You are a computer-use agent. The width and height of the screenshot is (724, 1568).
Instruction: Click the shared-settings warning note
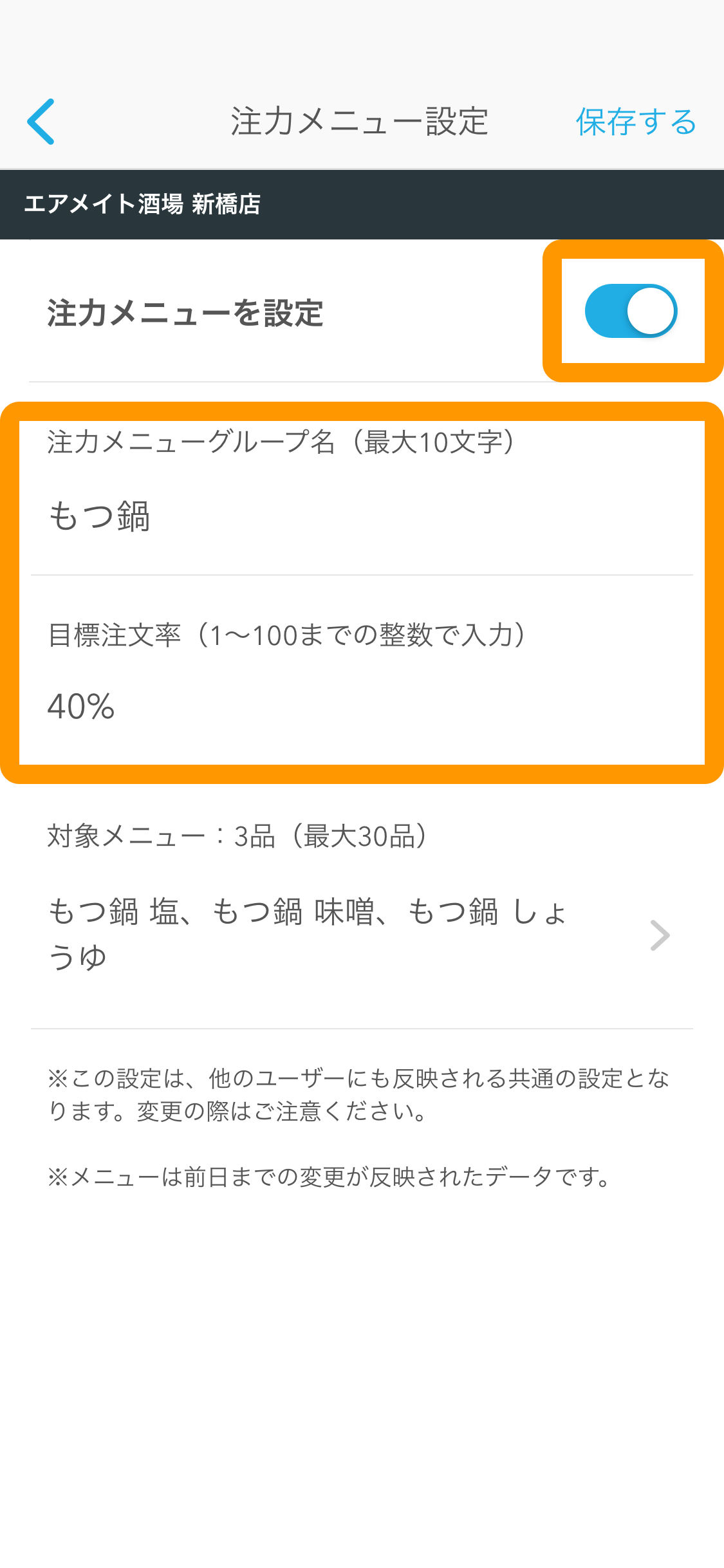point(359,1095)
